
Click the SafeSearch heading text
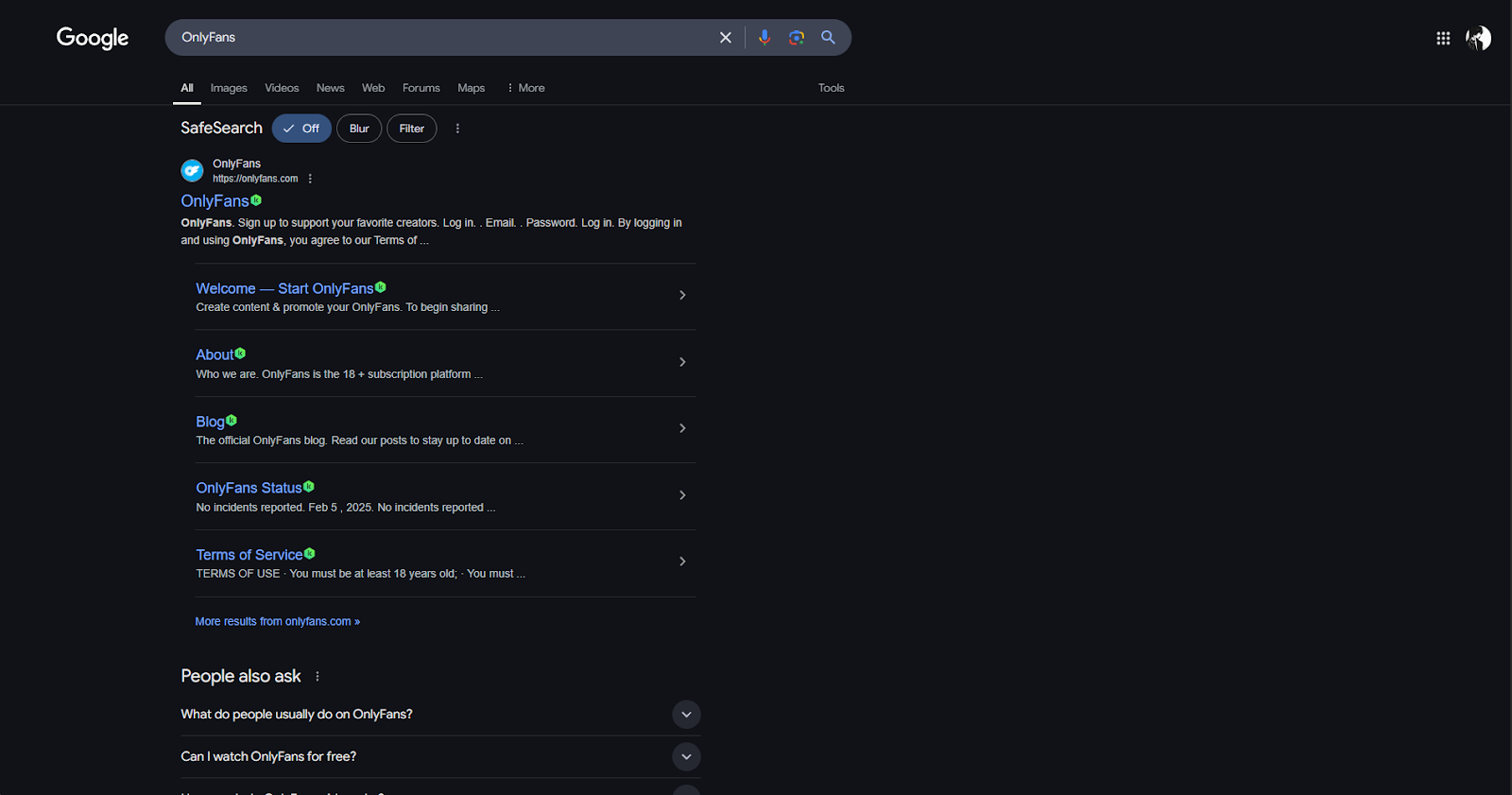point(221,128)
